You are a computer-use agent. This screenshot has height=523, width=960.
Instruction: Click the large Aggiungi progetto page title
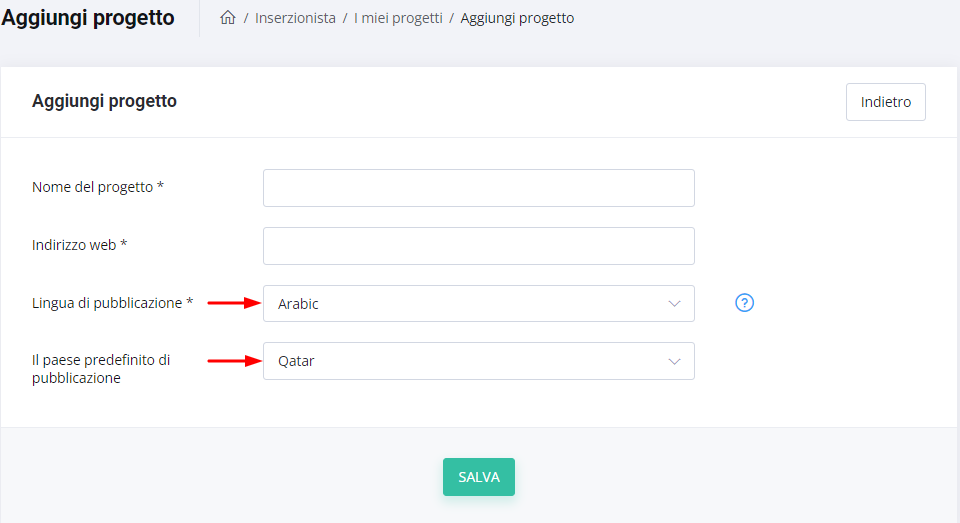tap(87, 18)
